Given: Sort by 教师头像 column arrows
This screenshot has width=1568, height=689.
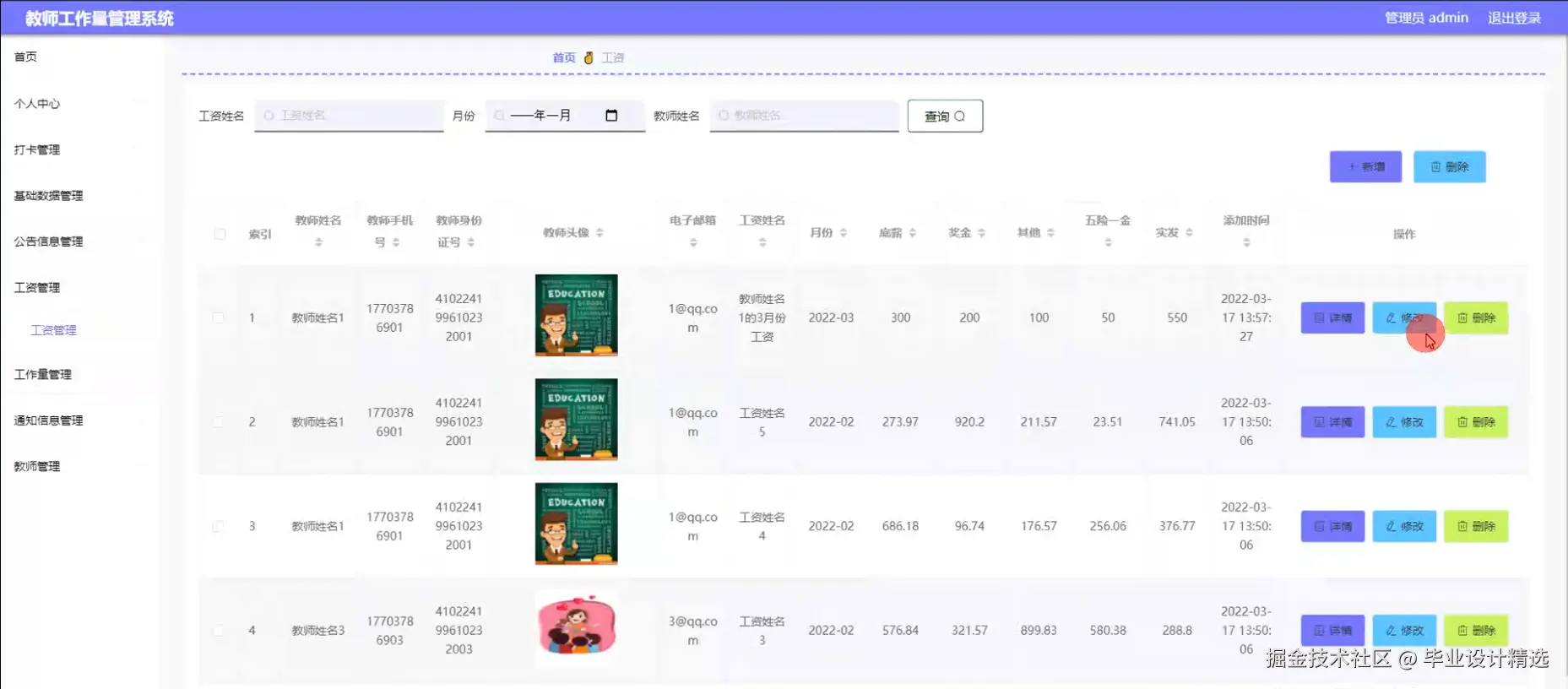Looking at the screenshot, I should (x=600, y=232).
